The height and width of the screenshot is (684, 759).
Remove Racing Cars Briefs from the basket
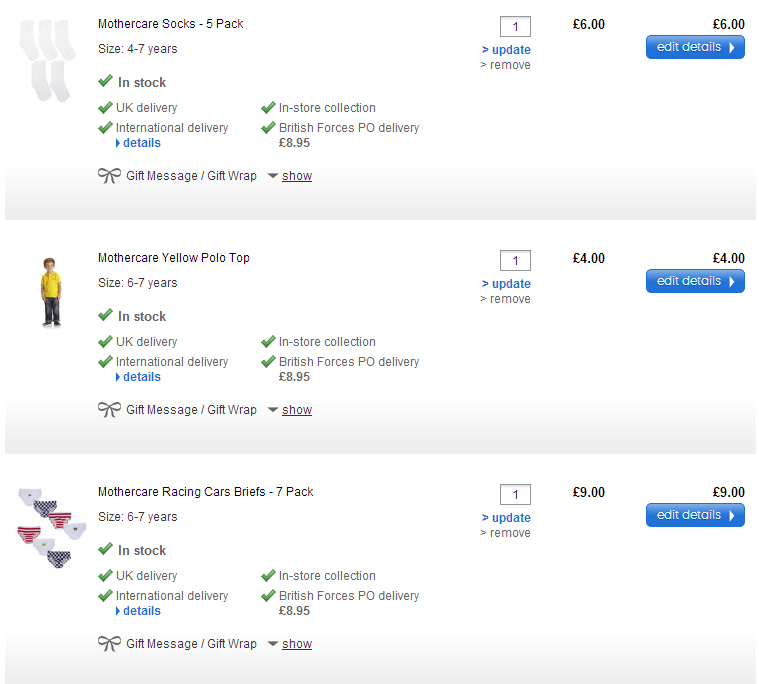tap(509, 533)
